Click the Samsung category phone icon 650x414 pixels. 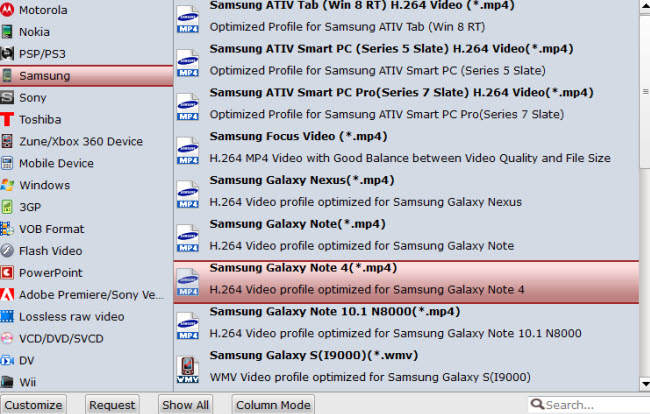click(7, 75)
